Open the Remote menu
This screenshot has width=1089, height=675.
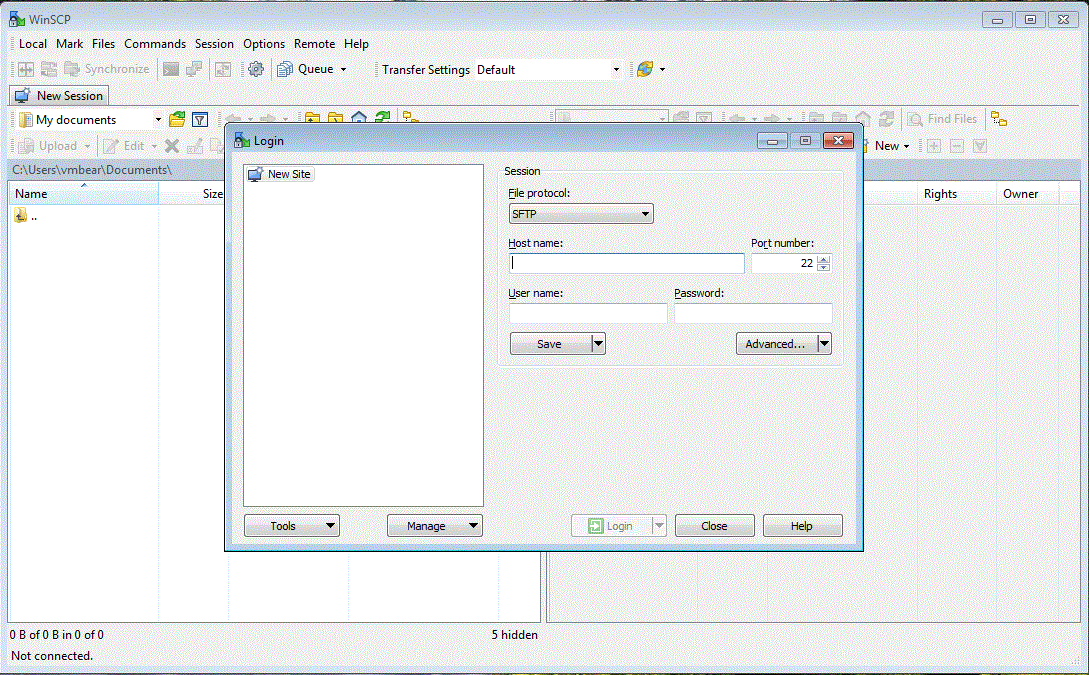pos(315,44)
